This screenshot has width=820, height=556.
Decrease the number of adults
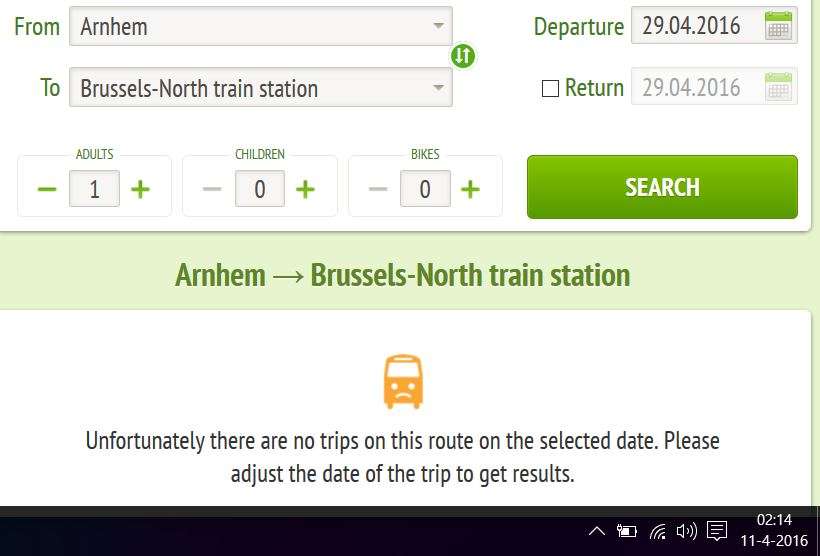[47, 189]
